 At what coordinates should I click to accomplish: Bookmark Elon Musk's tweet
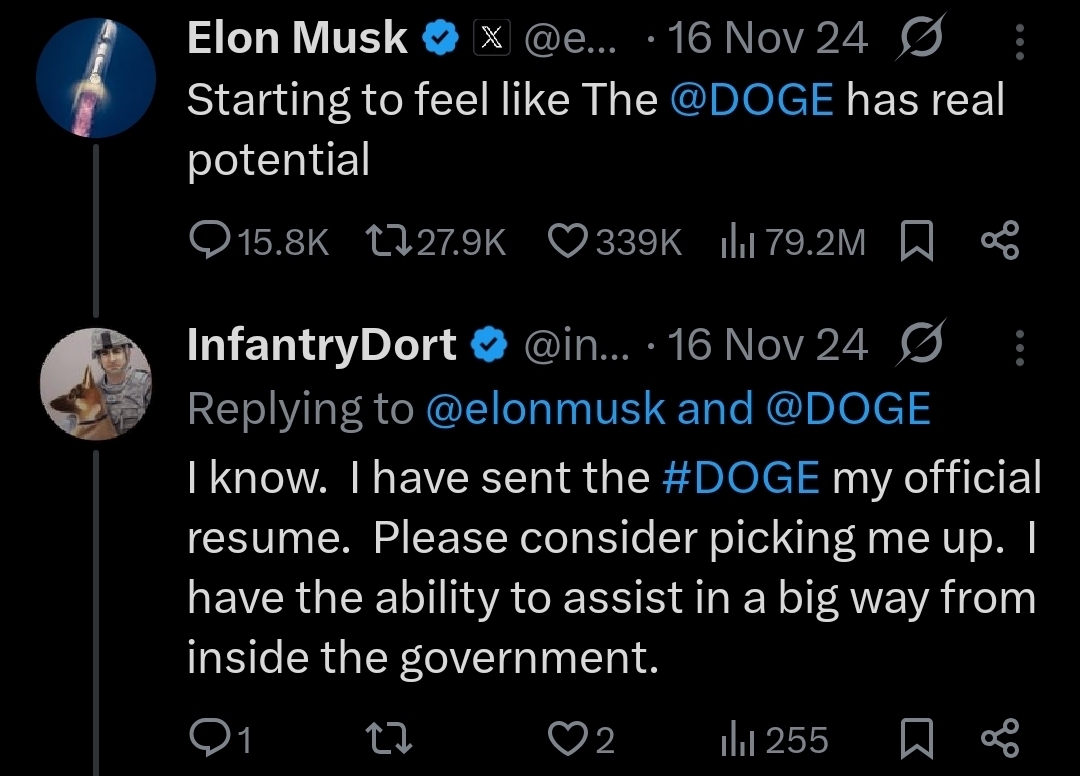[915, 241]
